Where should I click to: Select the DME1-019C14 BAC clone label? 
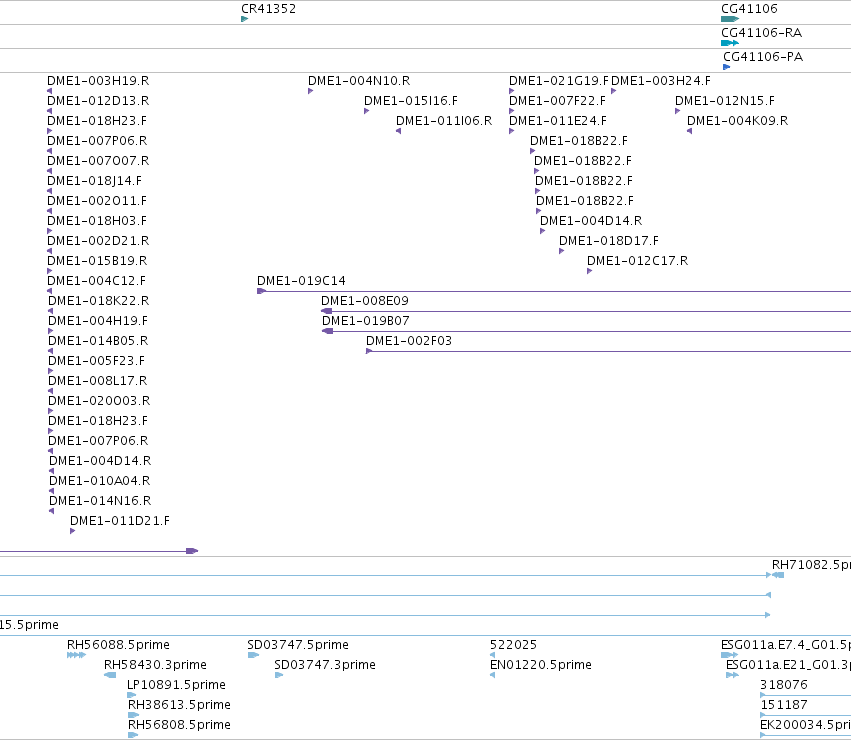point(301,281)
